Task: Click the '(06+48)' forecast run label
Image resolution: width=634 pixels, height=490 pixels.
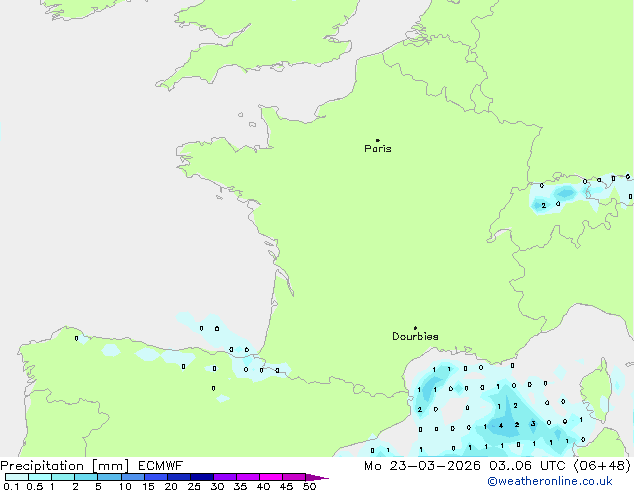Action: [602, 466]
